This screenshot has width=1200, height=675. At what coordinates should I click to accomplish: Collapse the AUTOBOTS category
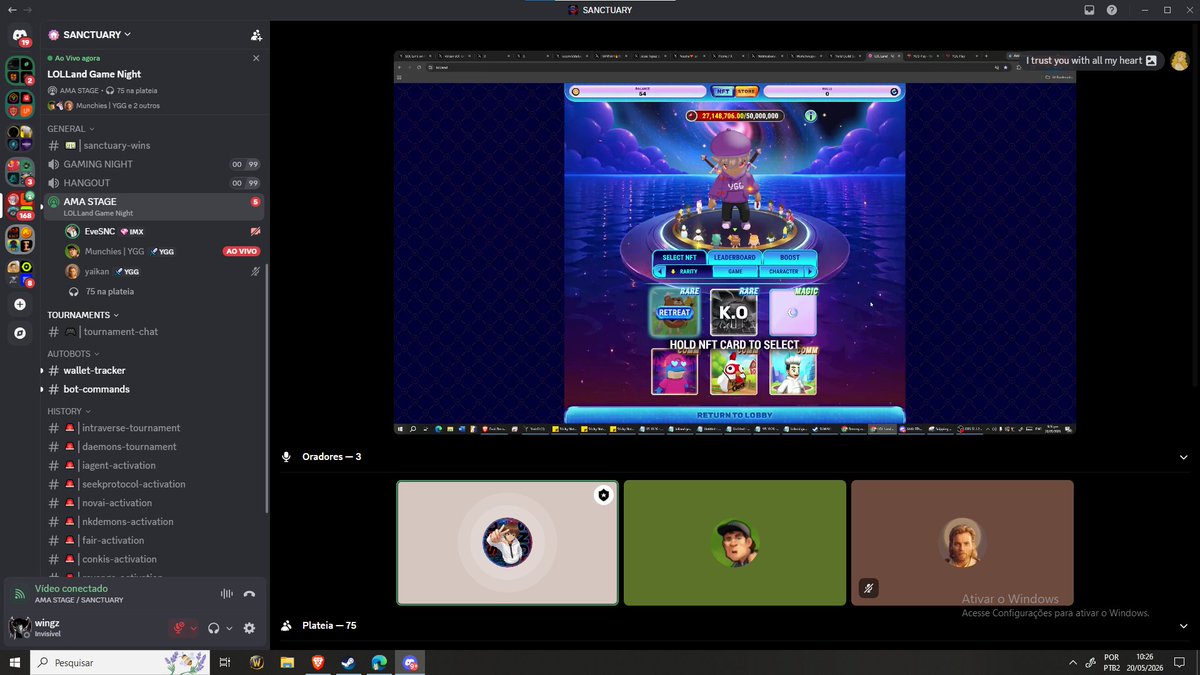[x=73, y=353]
